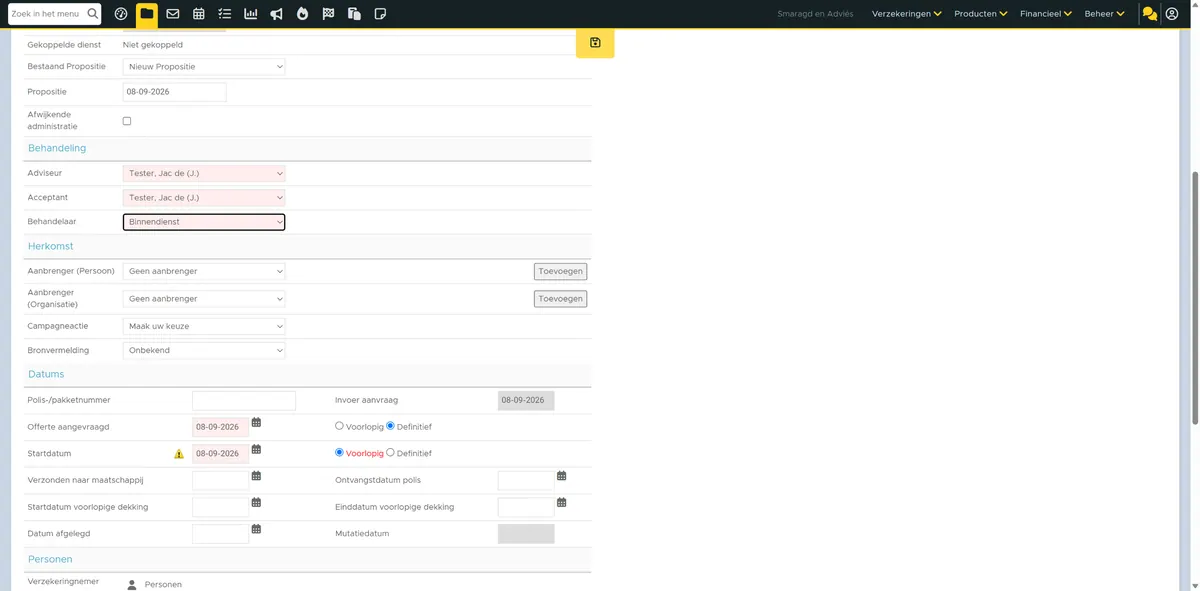Open the task checklist icon

tap(225, 14)
